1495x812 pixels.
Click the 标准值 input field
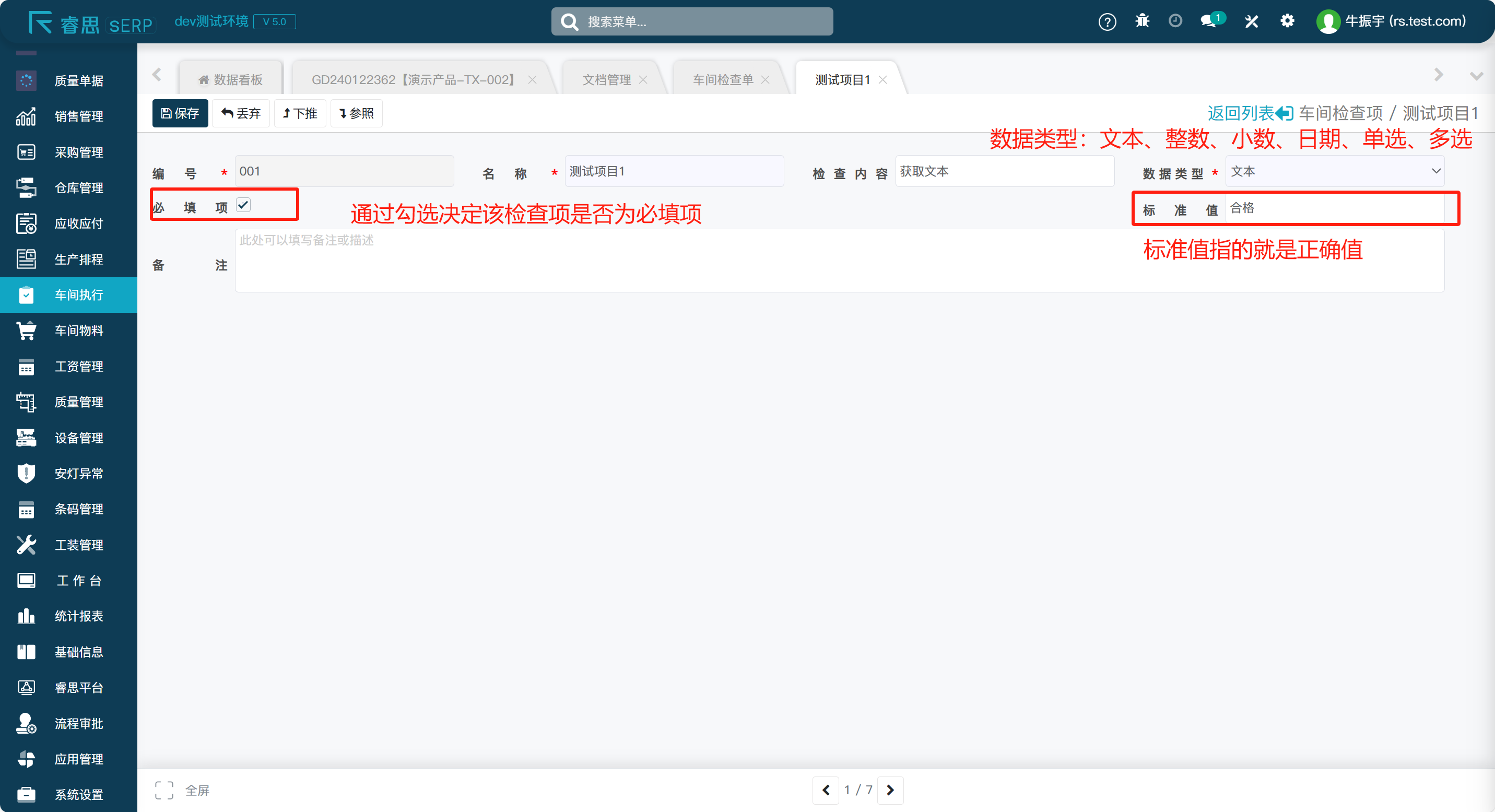click(x=1334, y=208)
